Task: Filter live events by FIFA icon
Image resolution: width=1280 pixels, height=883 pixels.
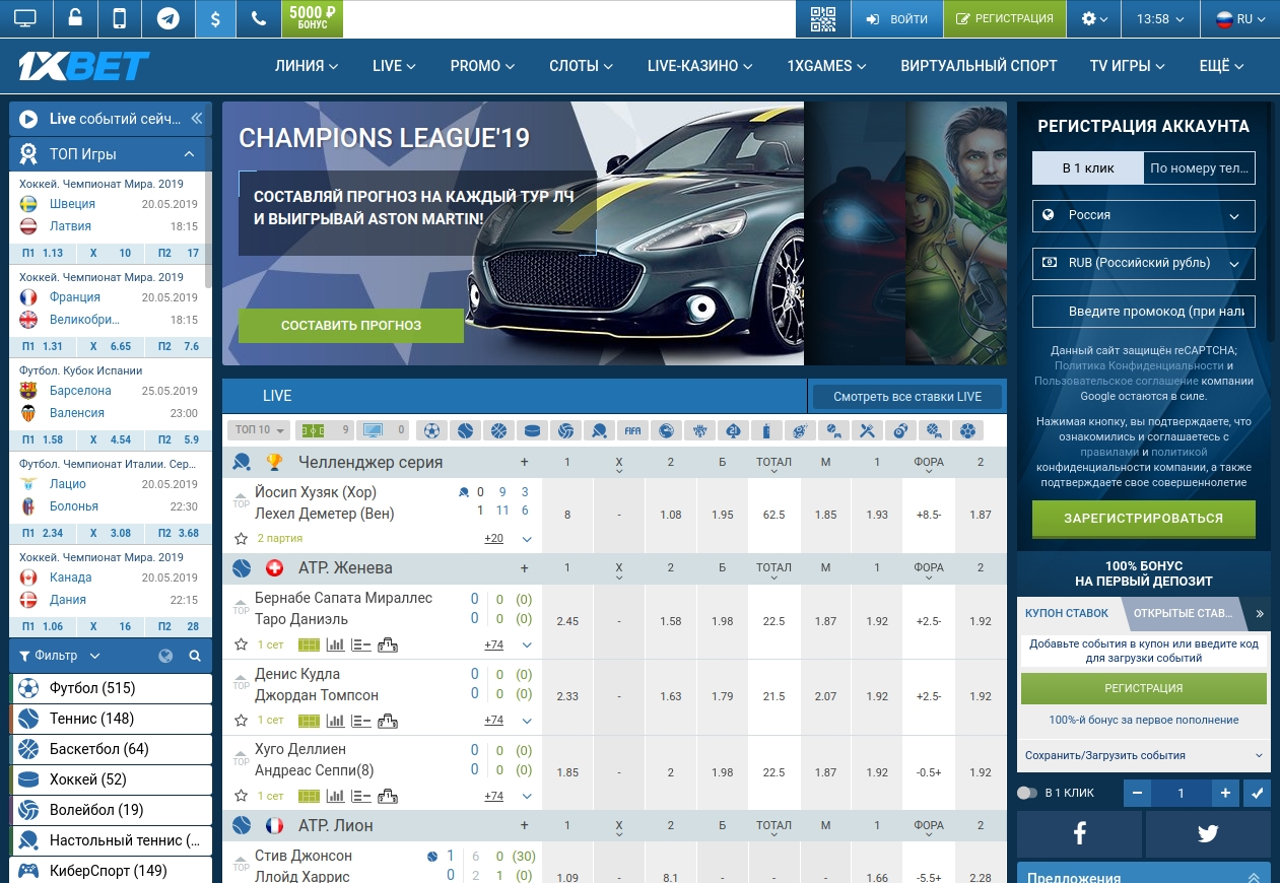Action: [633, 431]
